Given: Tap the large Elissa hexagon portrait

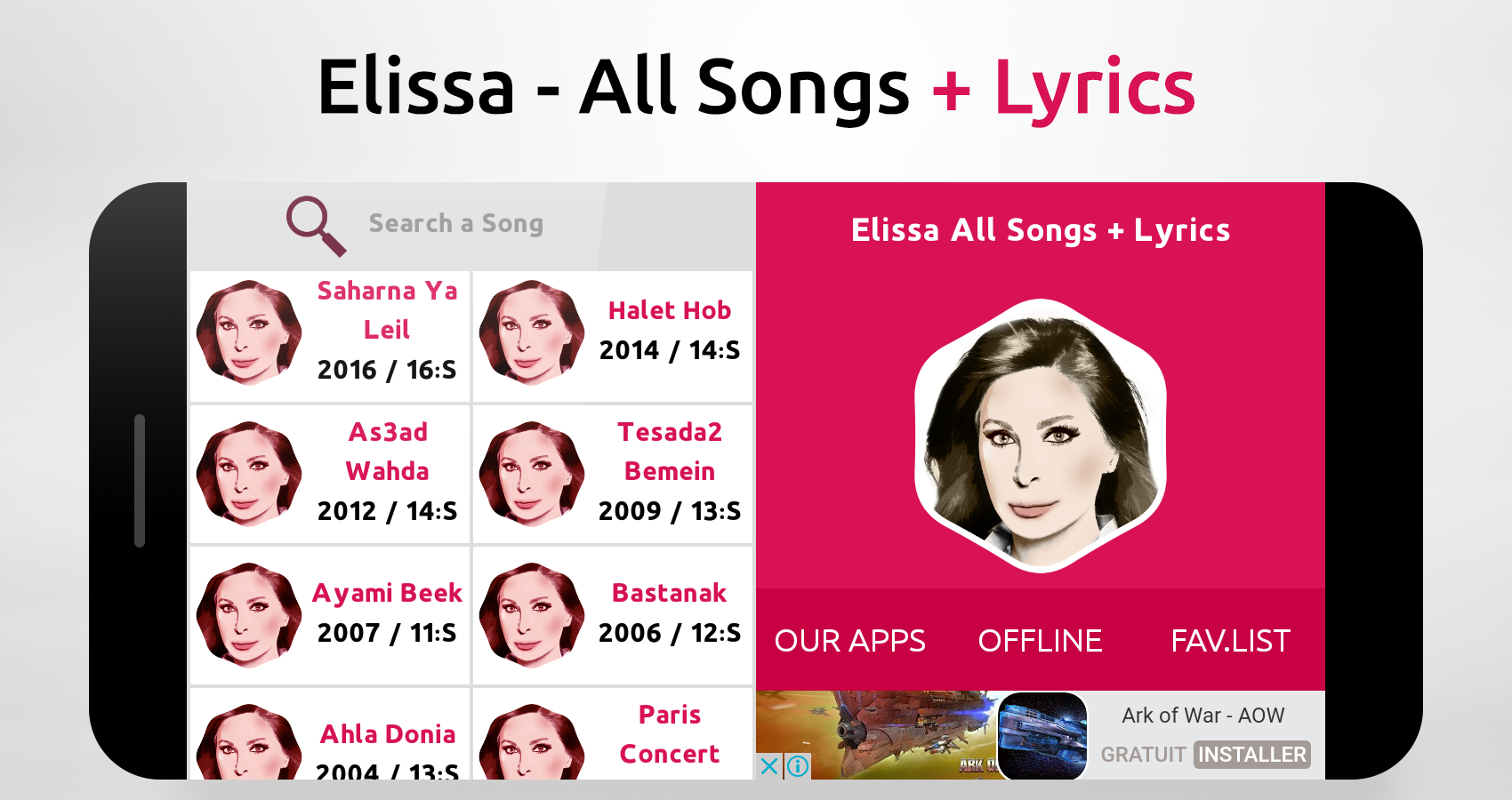Looking at the screenshot, I should [x=1040, y=436].
